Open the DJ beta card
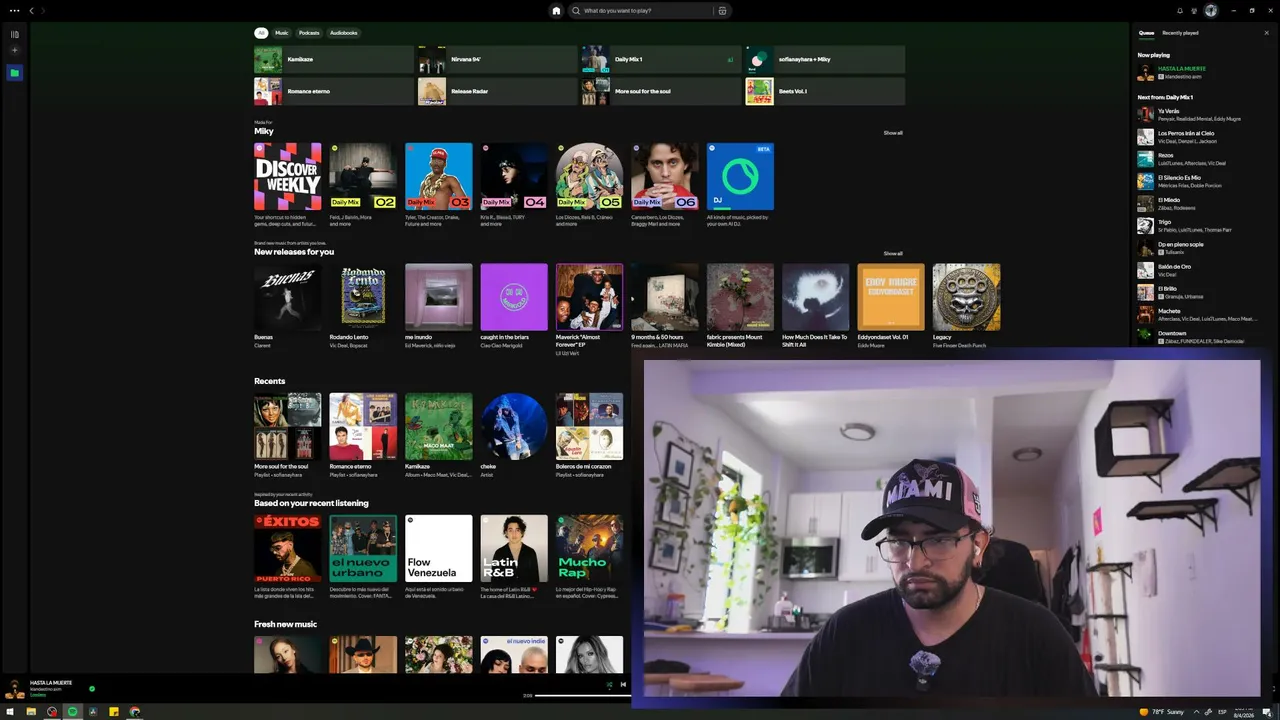The image size is (1280, 720). tap(740, 176)
